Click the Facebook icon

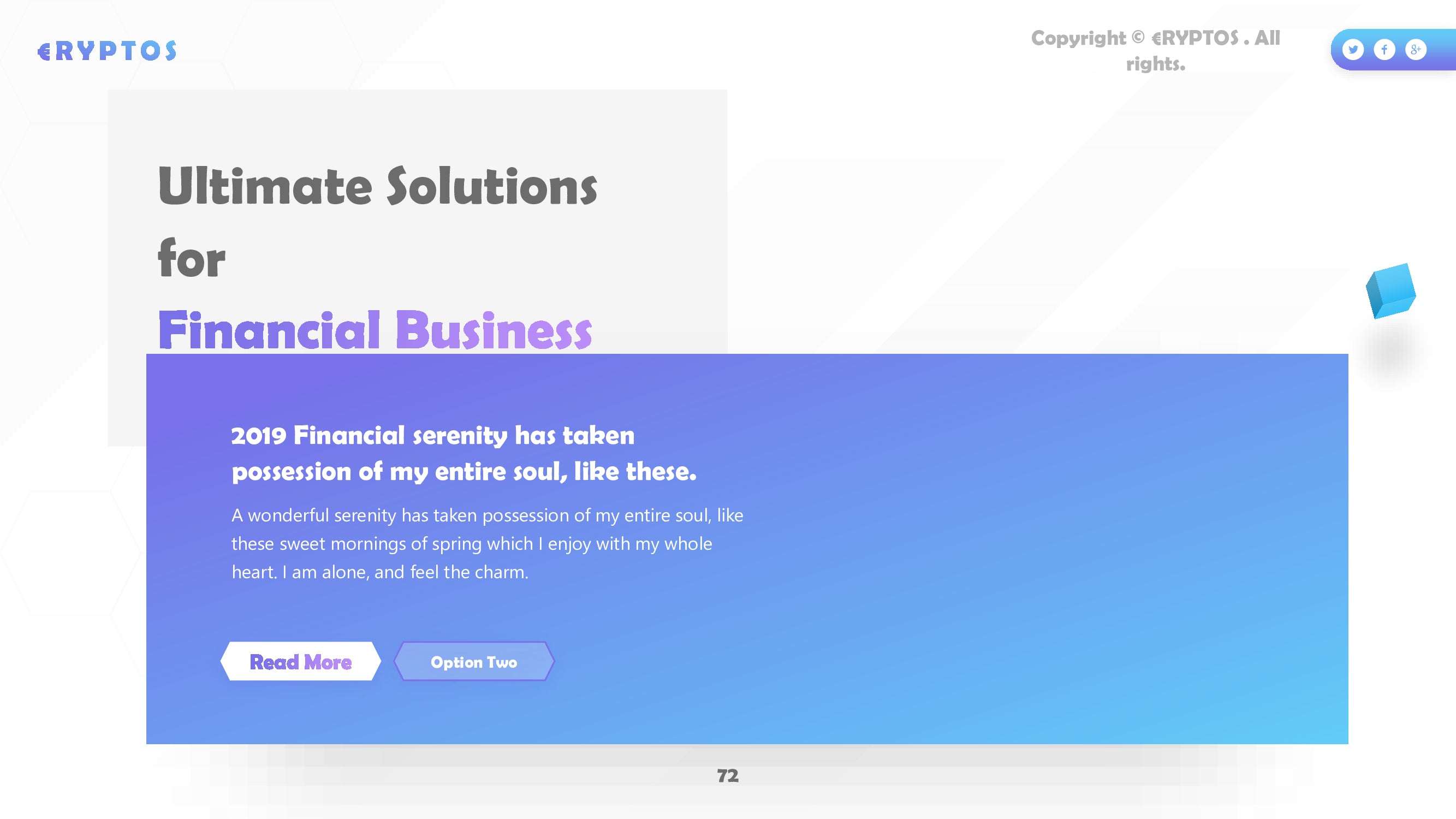(x=1384, y=49)
